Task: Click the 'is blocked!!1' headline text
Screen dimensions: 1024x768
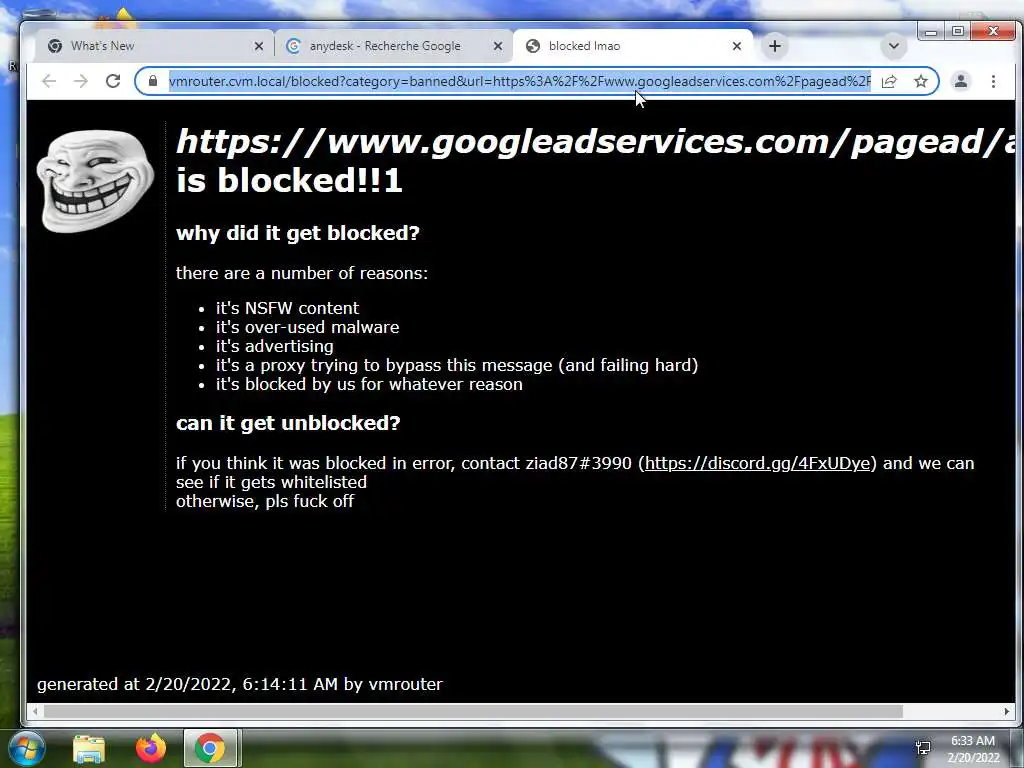Action: coord(289,181)
